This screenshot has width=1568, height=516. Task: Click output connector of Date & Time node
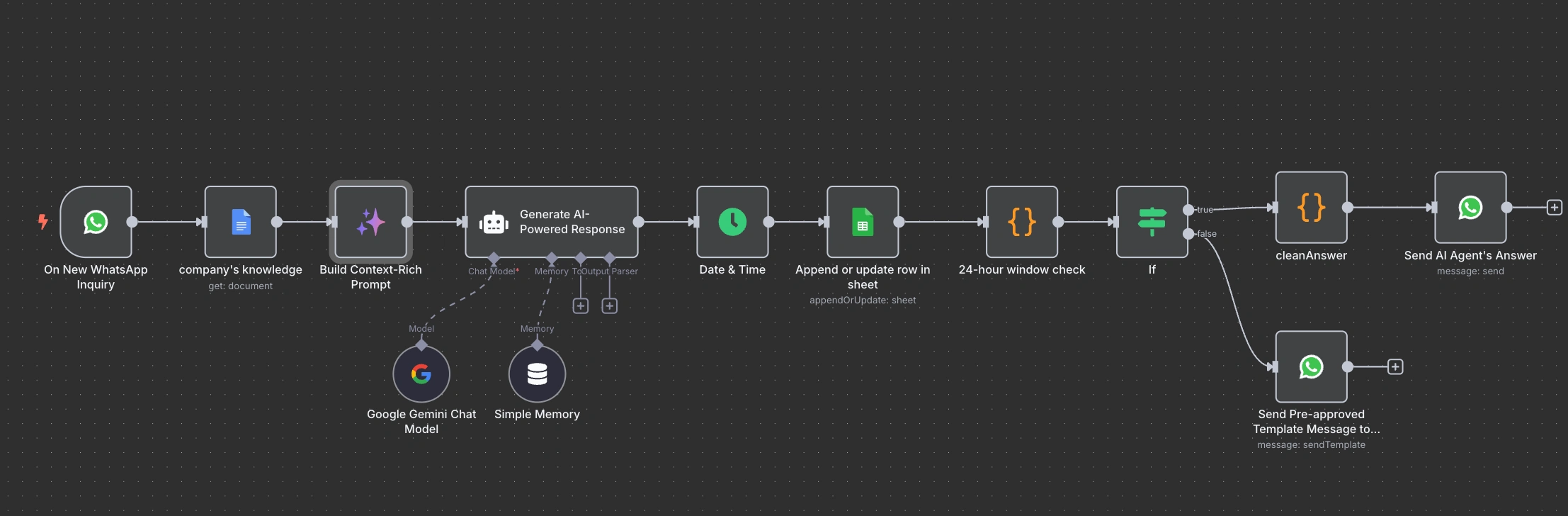pos(768,222)
